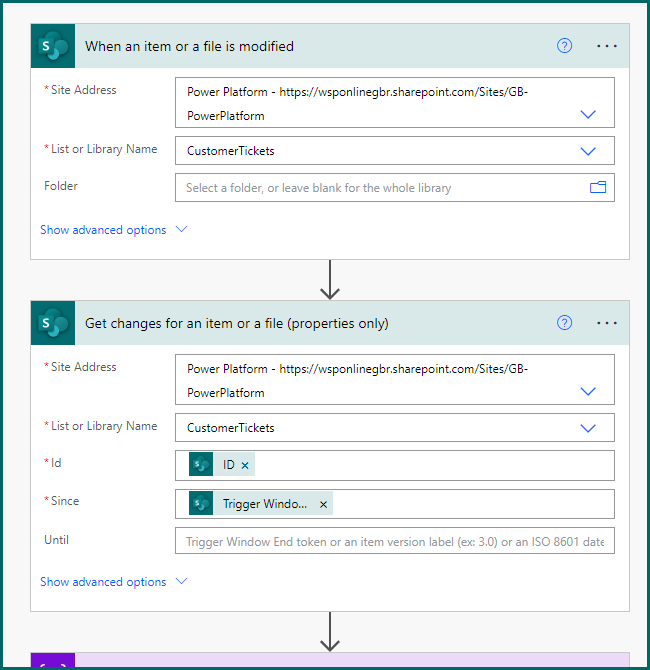The image size is (650, 670).
Task: Select the Trigger Window token in the Since field
Action: pyautogui.click(x=261, y=503)
